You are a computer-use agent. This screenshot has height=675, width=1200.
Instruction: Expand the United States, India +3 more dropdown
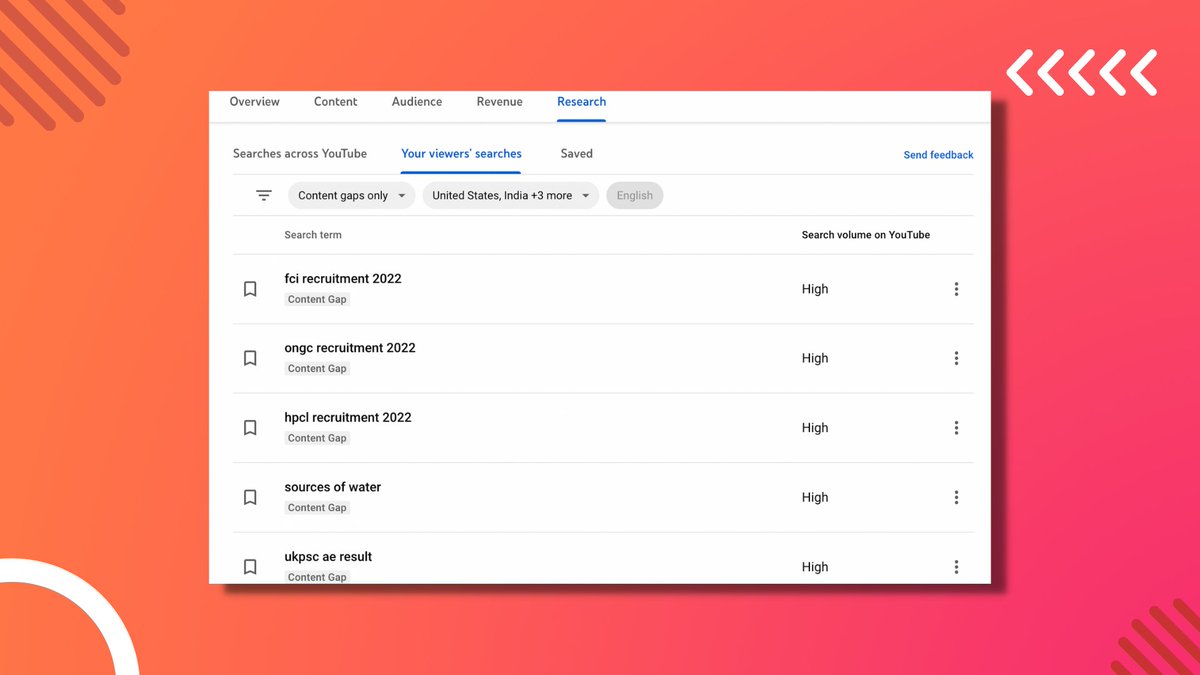click(x=511, y=196)
